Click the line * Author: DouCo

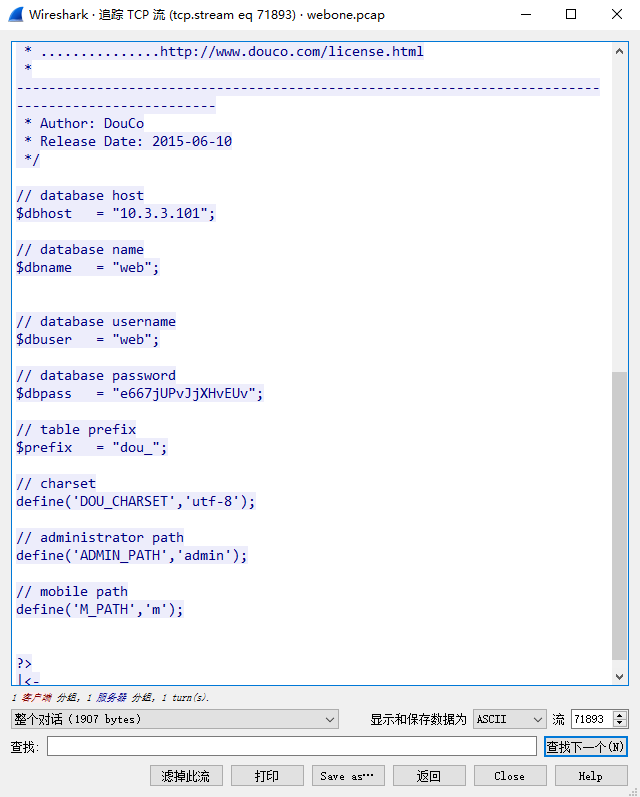point(84,123)
